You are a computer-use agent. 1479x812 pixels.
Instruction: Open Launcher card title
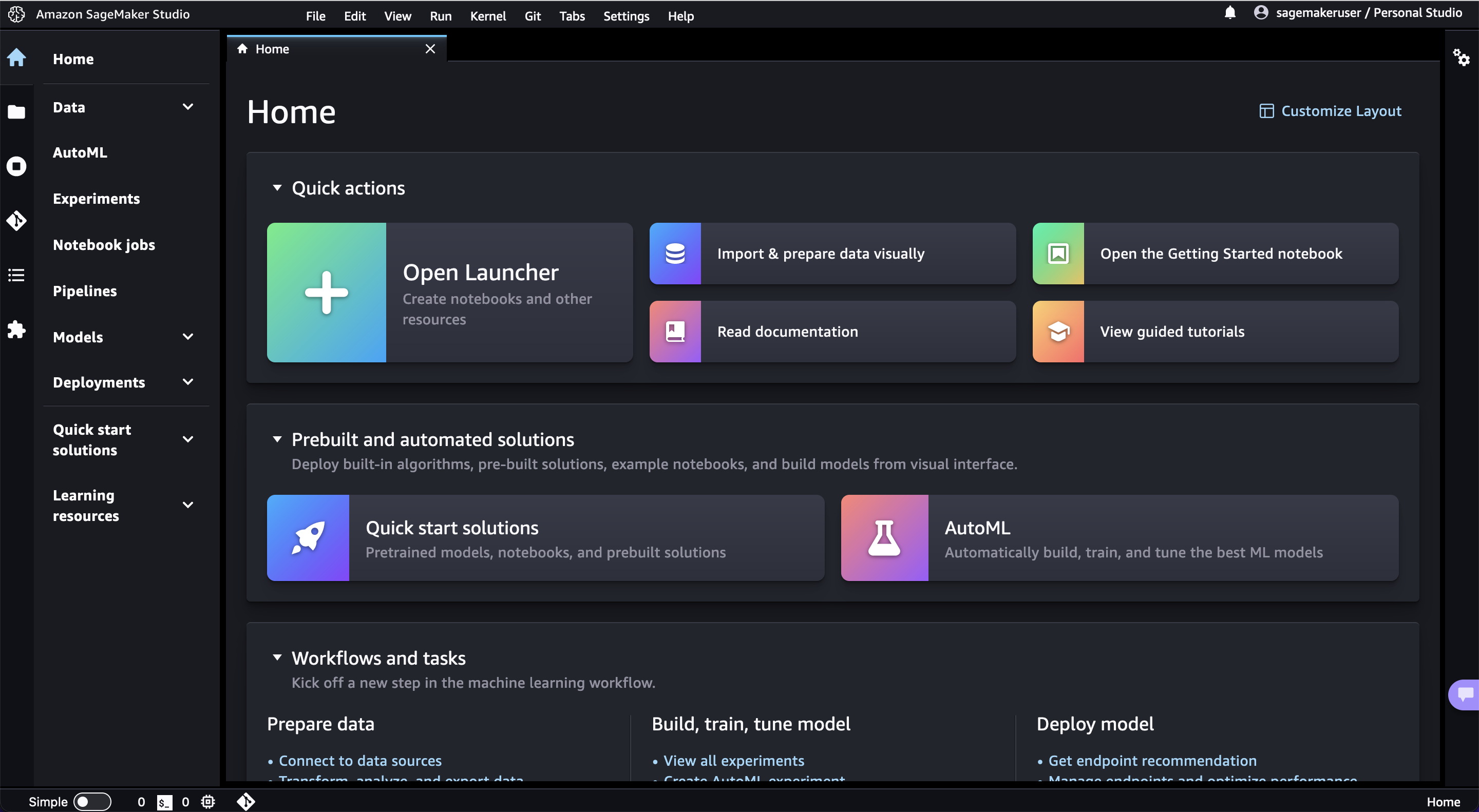(481, 272)
